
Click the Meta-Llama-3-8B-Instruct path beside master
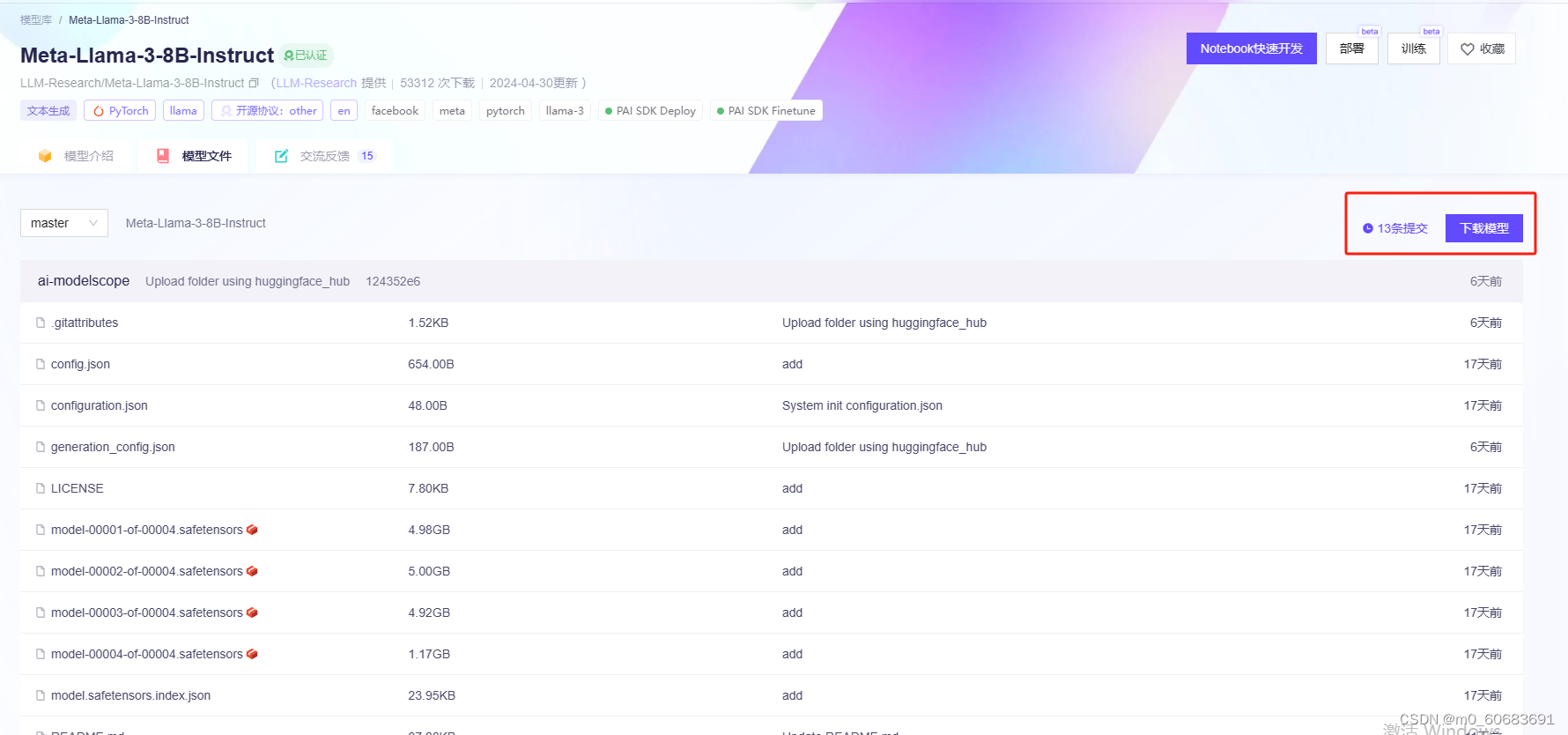pyautogui.click(x=196, y=223)
